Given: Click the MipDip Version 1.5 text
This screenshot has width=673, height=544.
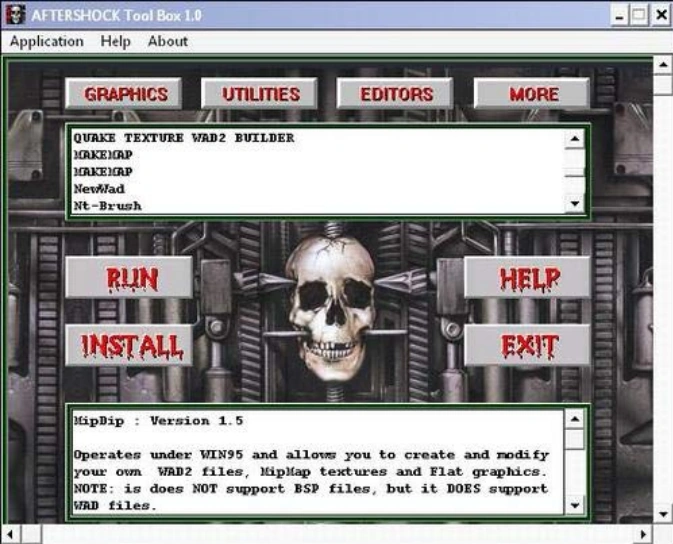Looking at the screenshot, I should click(158, 421).
